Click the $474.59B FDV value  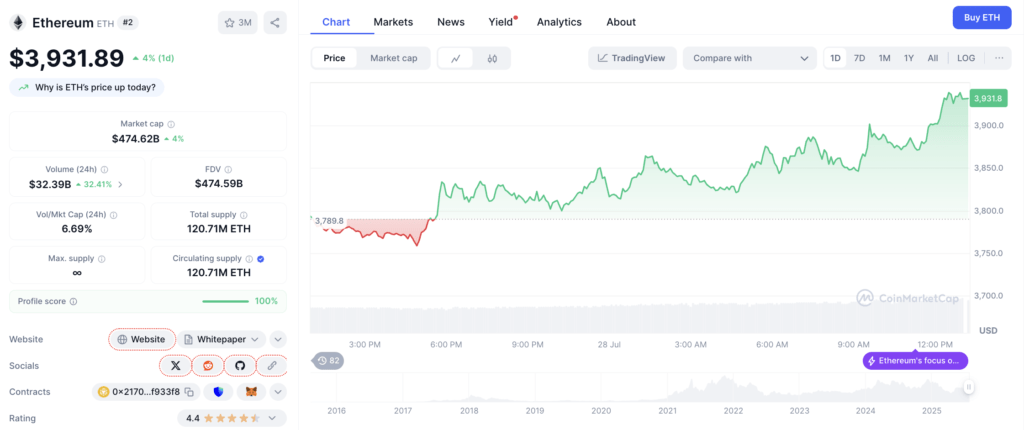(x=219, y=184)
